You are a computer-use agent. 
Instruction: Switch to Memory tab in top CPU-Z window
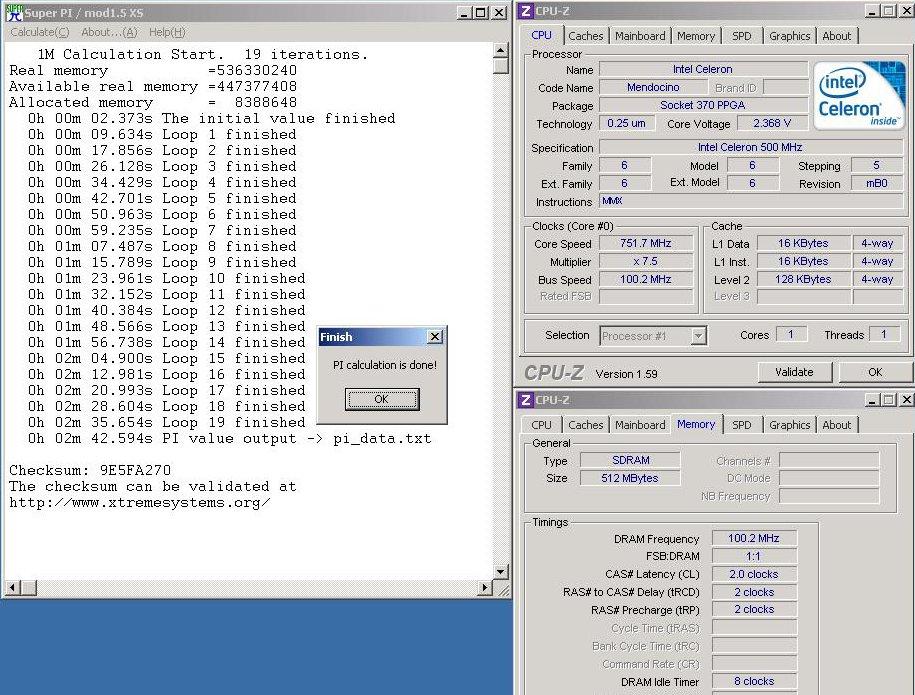point(696,36)
